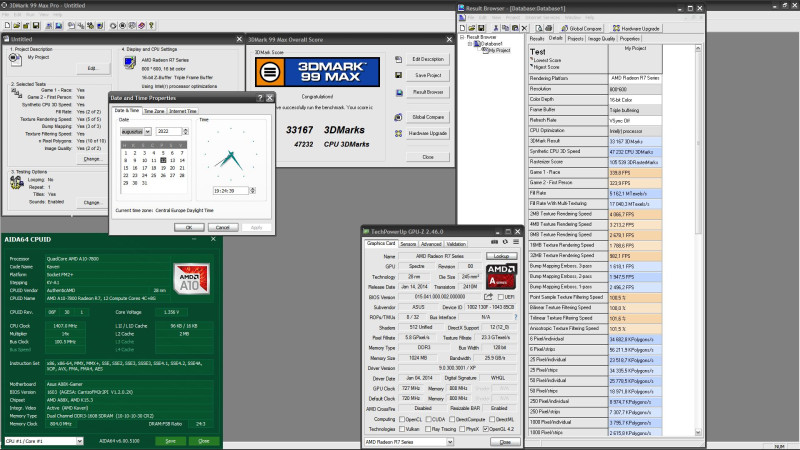The height and width of the screenshot is (450, 800).
Task: Open Image Quality tab in Result Browser
Action: (602, 39)
